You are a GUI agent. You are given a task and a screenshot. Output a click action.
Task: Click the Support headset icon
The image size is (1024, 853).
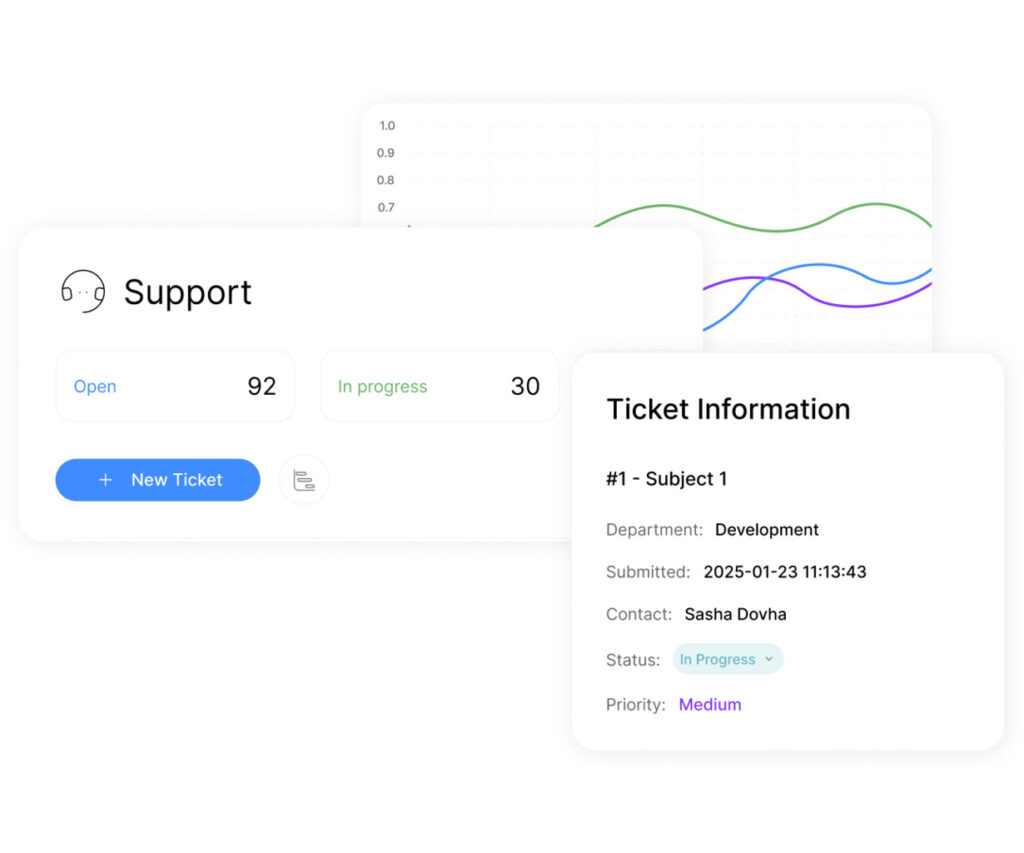coord(82,292)
